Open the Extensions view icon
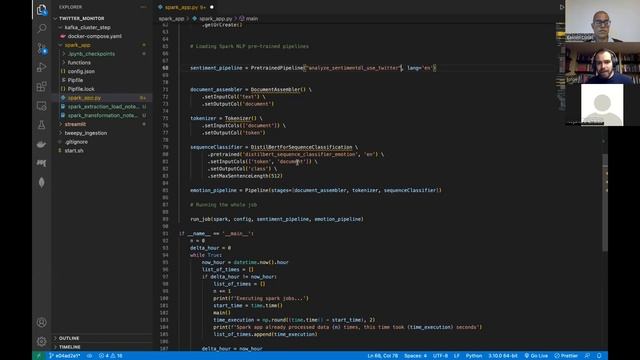The width and height of the screenshot is (640, 360). coord(42,87)
